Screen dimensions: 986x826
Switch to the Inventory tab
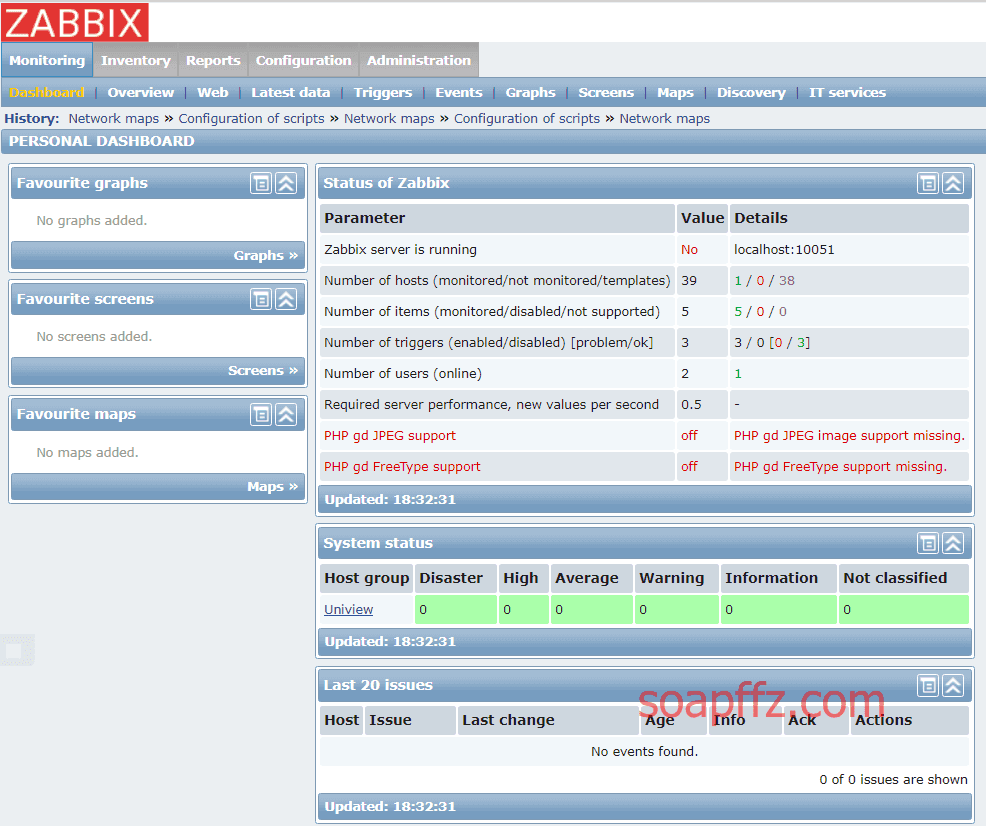[136, 60]
